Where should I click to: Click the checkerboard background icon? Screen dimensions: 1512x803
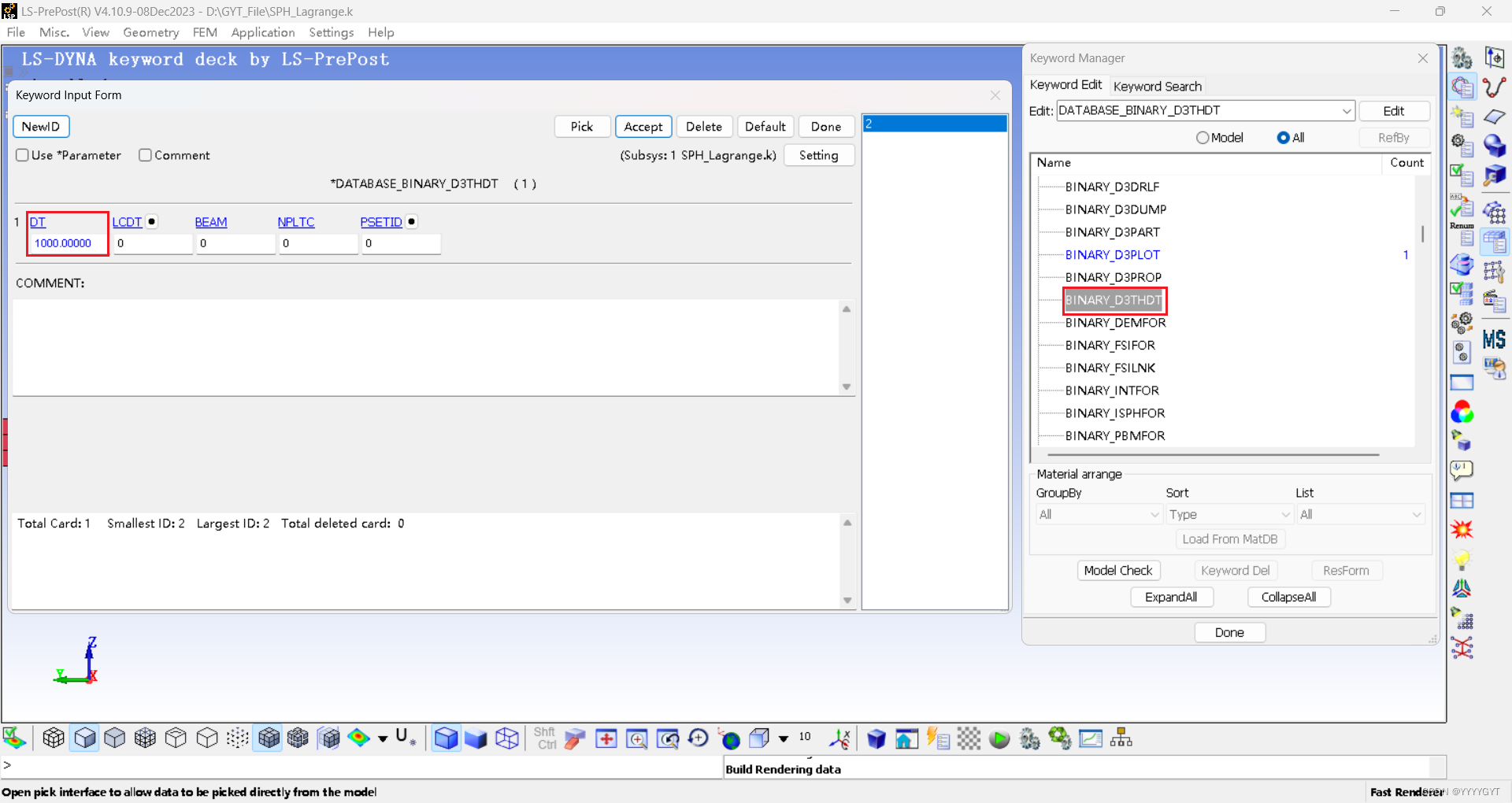(969, 738)
